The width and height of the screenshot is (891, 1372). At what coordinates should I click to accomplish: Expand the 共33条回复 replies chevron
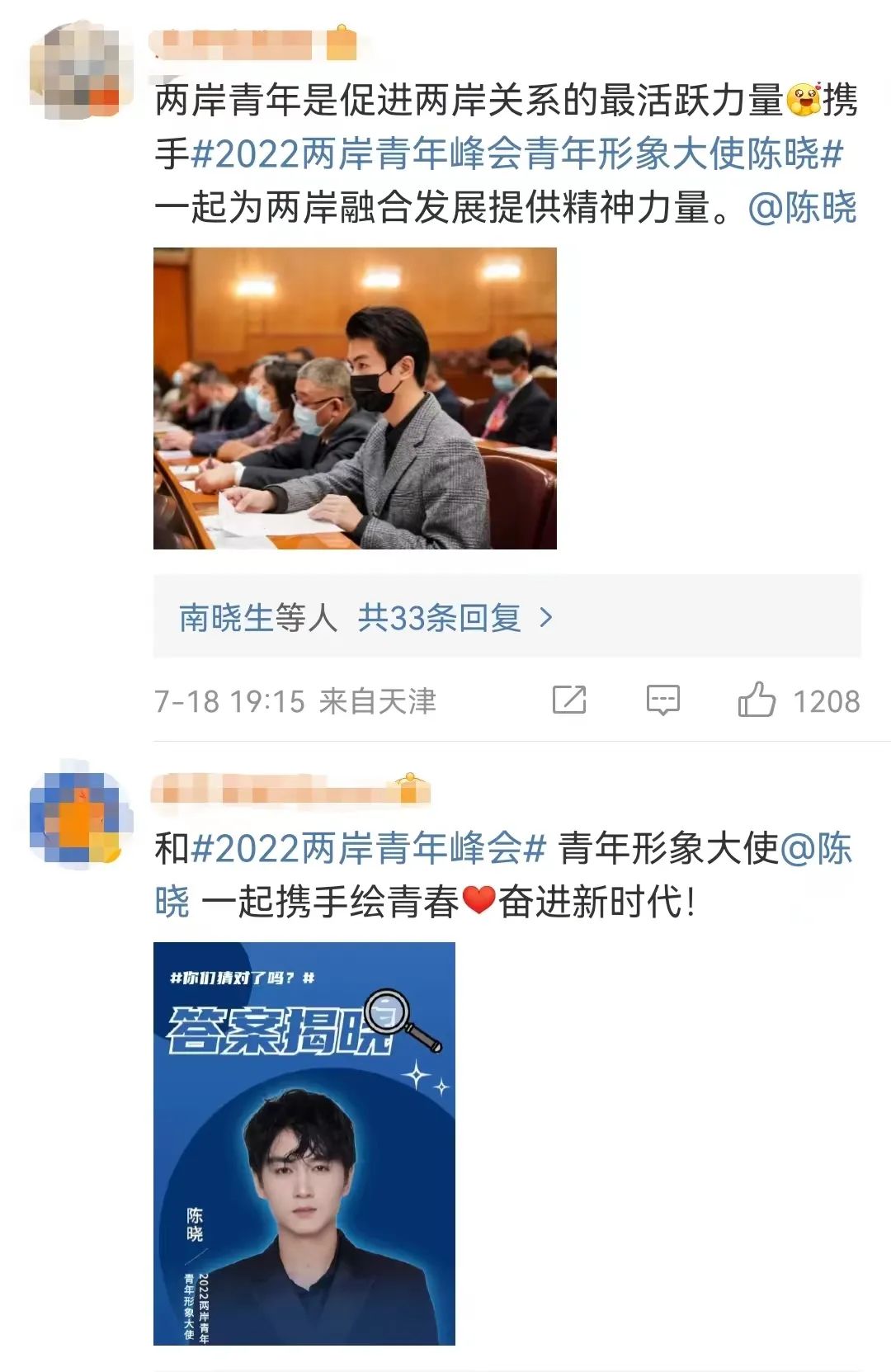click(545, 617)
